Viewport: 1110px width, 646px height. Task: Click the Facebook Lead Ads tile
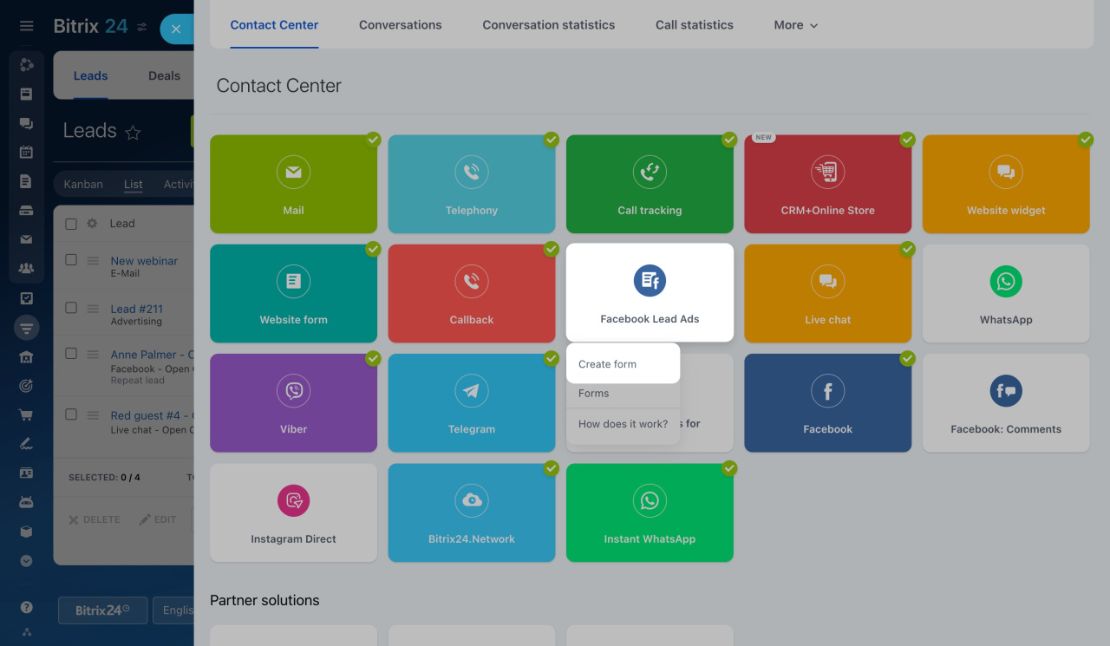tap(649, 293)
